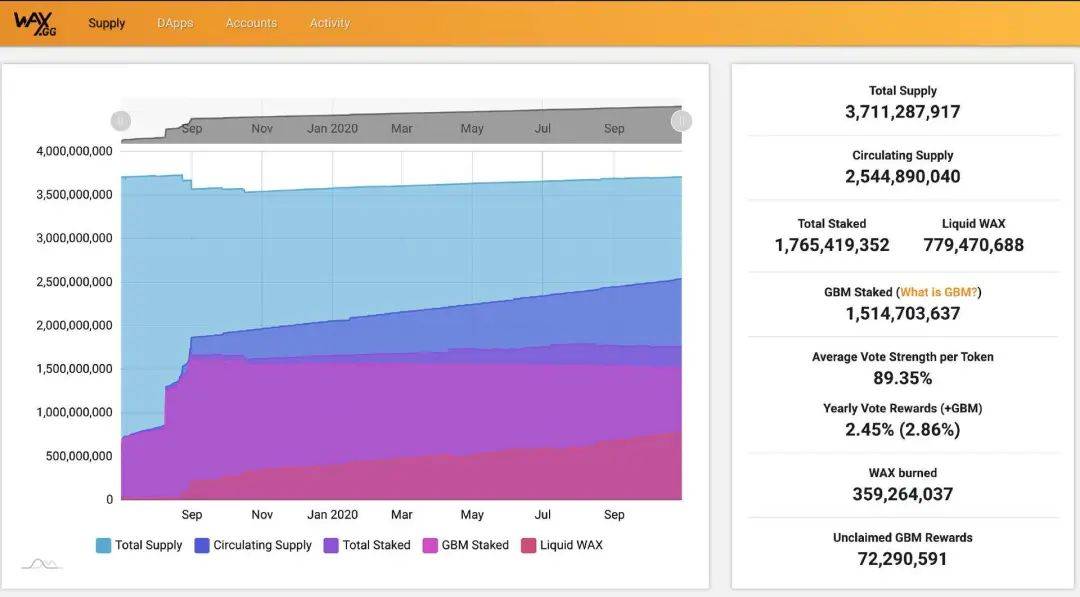Image resolution: width=1080 pixels, height=597 pixels.
Task: Click the WAX burned value
Action: pyautogui.click(x=902, y=494)
